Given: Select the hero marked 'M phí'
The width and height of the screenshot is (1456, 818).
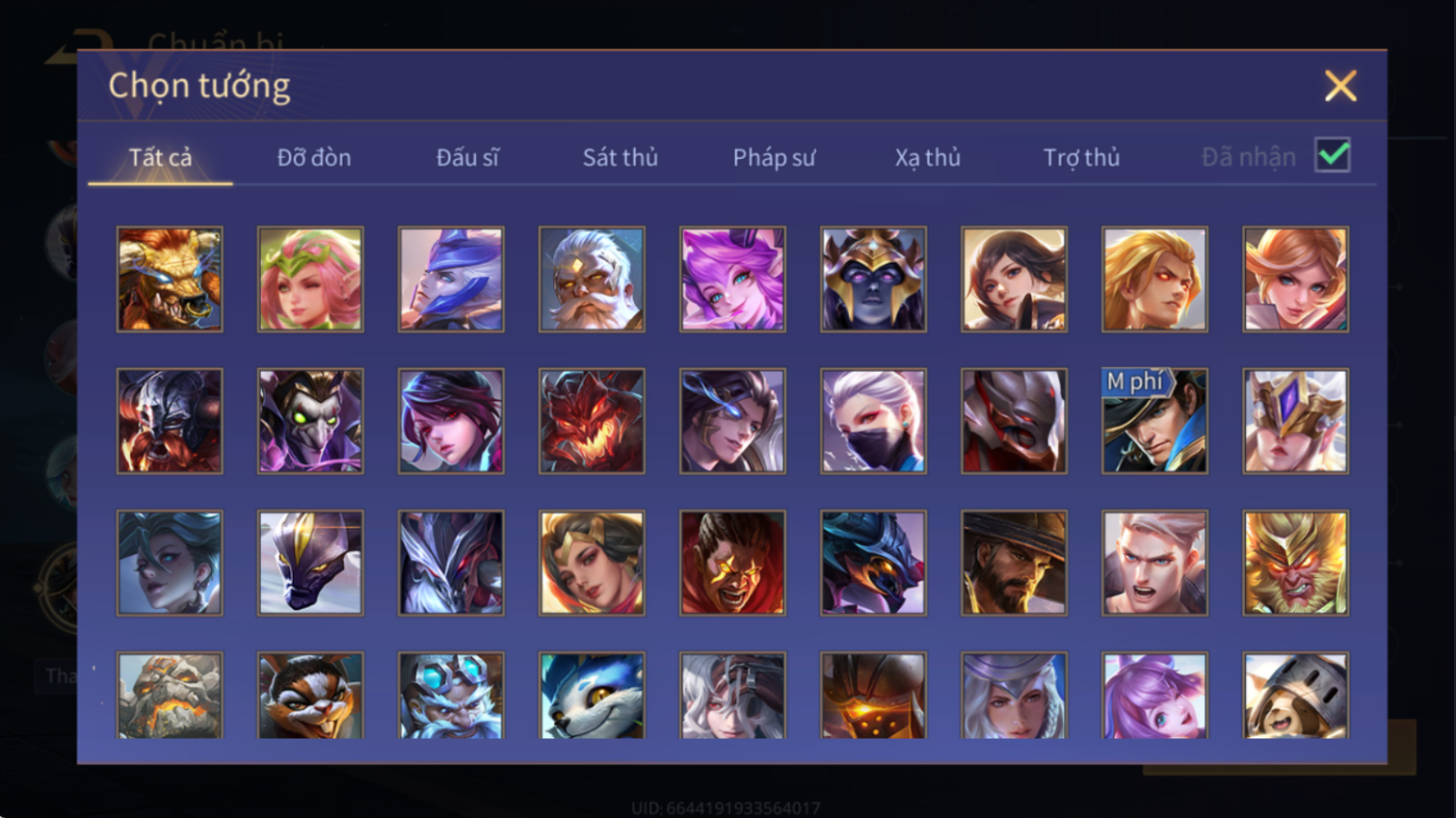Looking at the screenshot, I should pyautogui.click(x=1154, y=421).
